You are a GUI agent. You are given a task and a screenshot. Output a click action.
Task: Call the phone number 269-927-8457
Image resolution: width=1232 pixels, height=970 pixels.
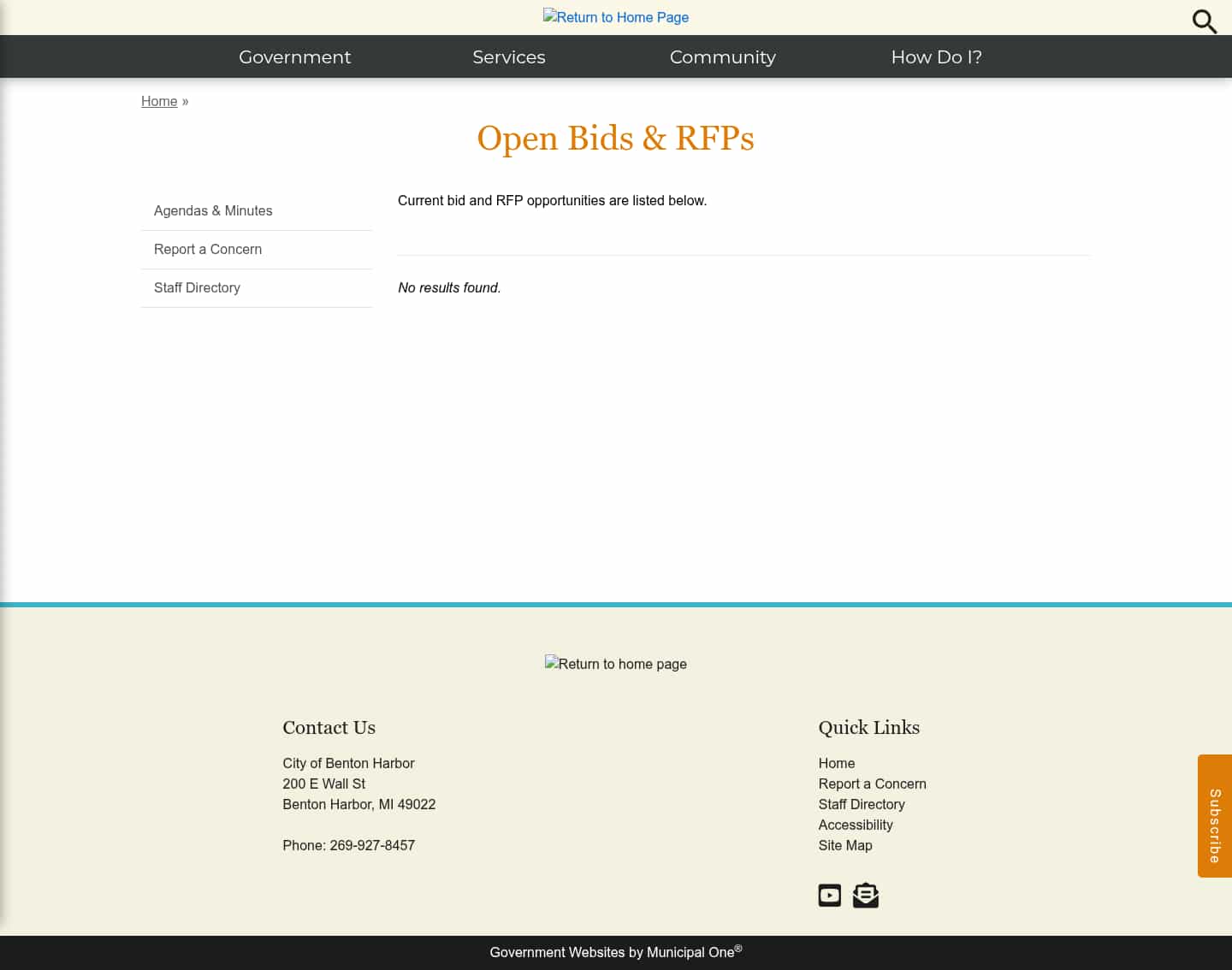pos(372,845)
